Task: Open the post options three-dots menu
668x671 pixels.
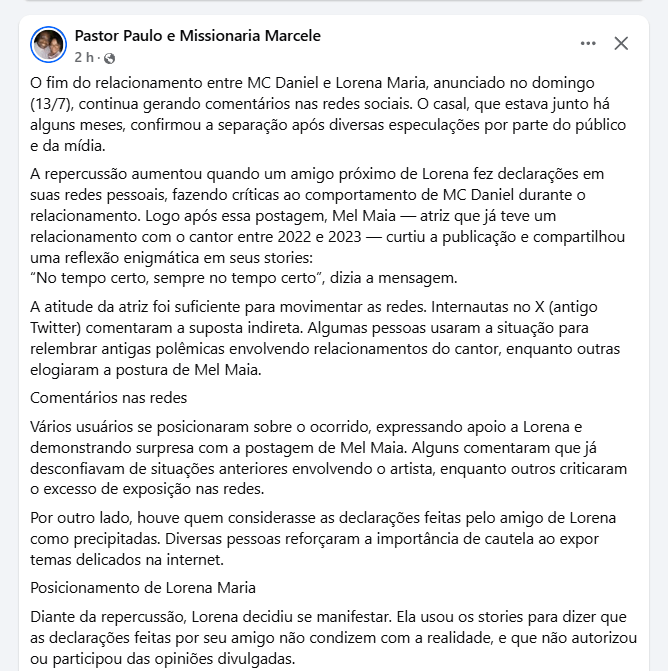Action: [588, 43]
